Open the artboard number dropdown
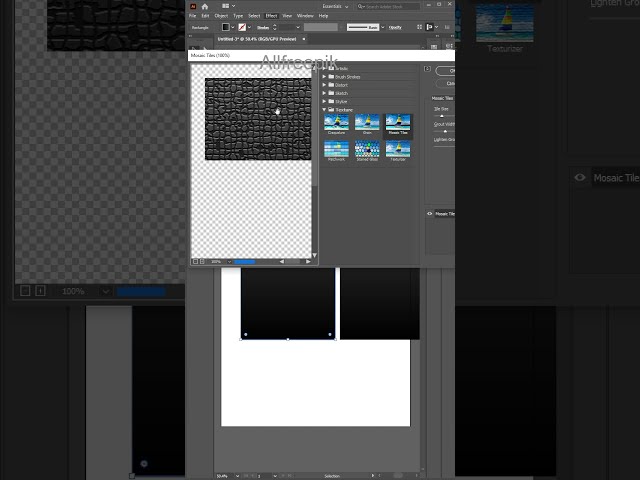 click(x=275, y=476)
